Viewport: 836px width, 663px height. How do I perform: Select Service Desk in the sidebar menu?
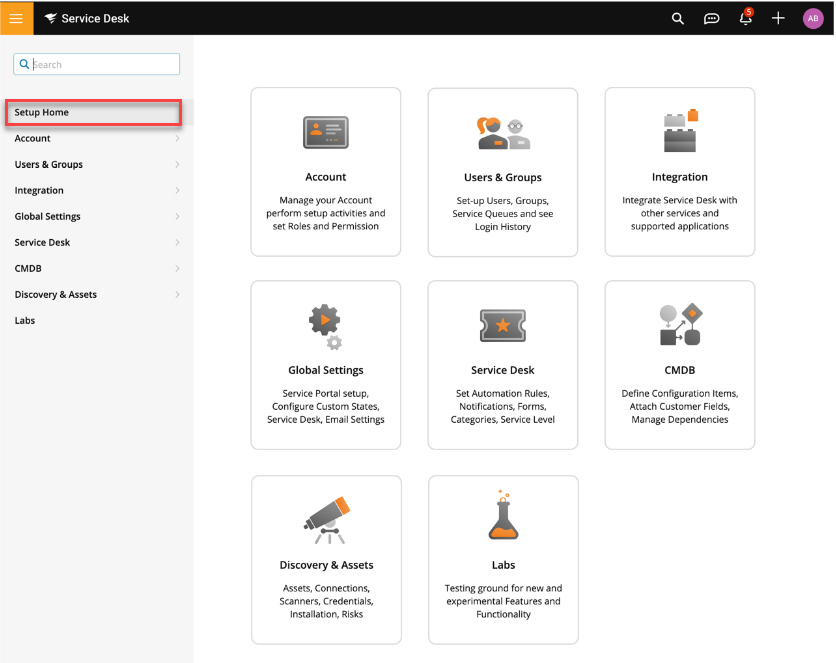[x=42, y=242]
